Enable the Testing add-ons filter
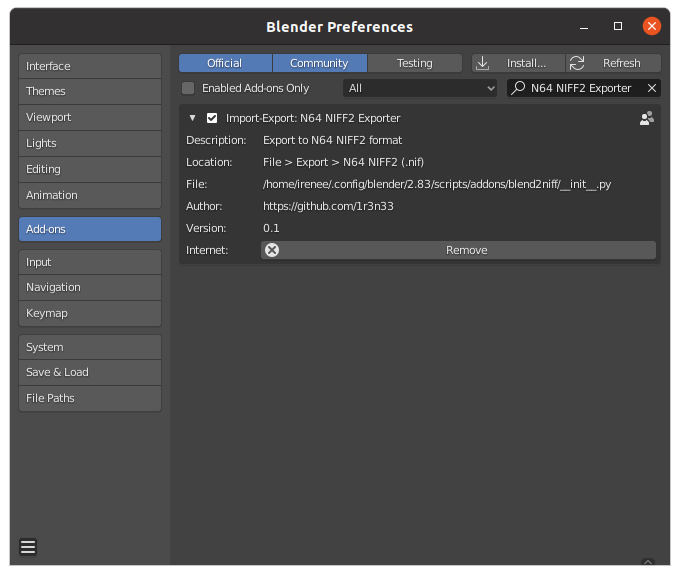The width and height of the screenshot is (680, 575). [x=415, y=63]
